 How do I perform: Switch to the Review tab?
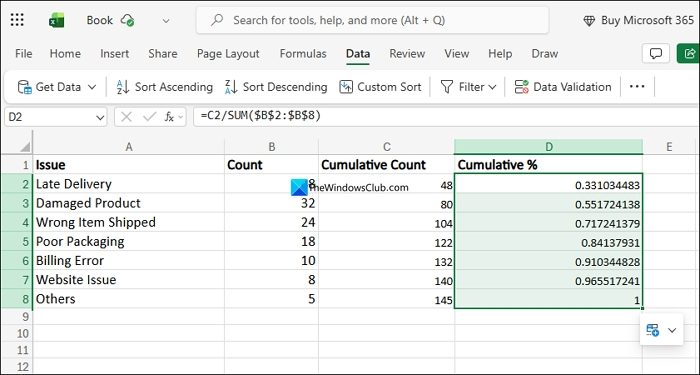(x=407, y=54)
